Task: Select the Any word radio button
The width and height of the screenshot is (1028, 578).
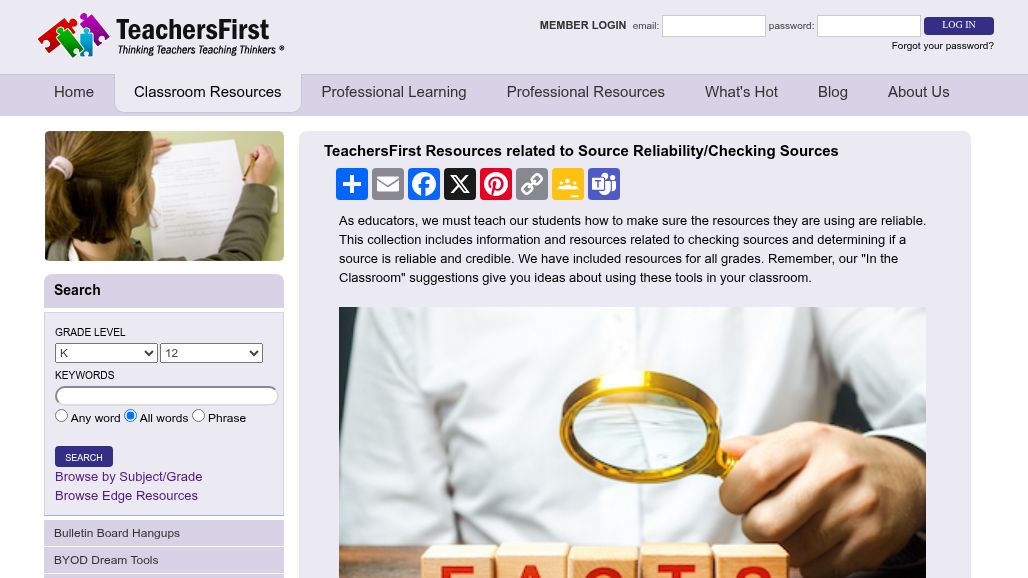Action: (62, 415)
